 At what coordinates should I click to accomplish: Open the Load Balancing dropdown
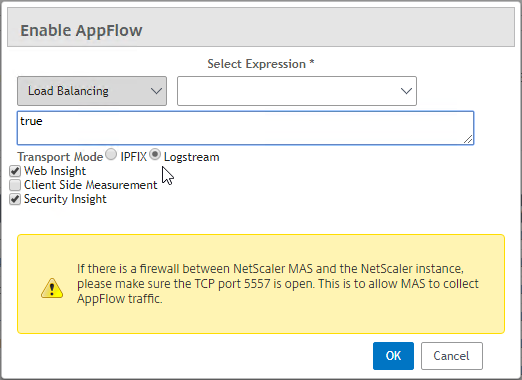92,91
